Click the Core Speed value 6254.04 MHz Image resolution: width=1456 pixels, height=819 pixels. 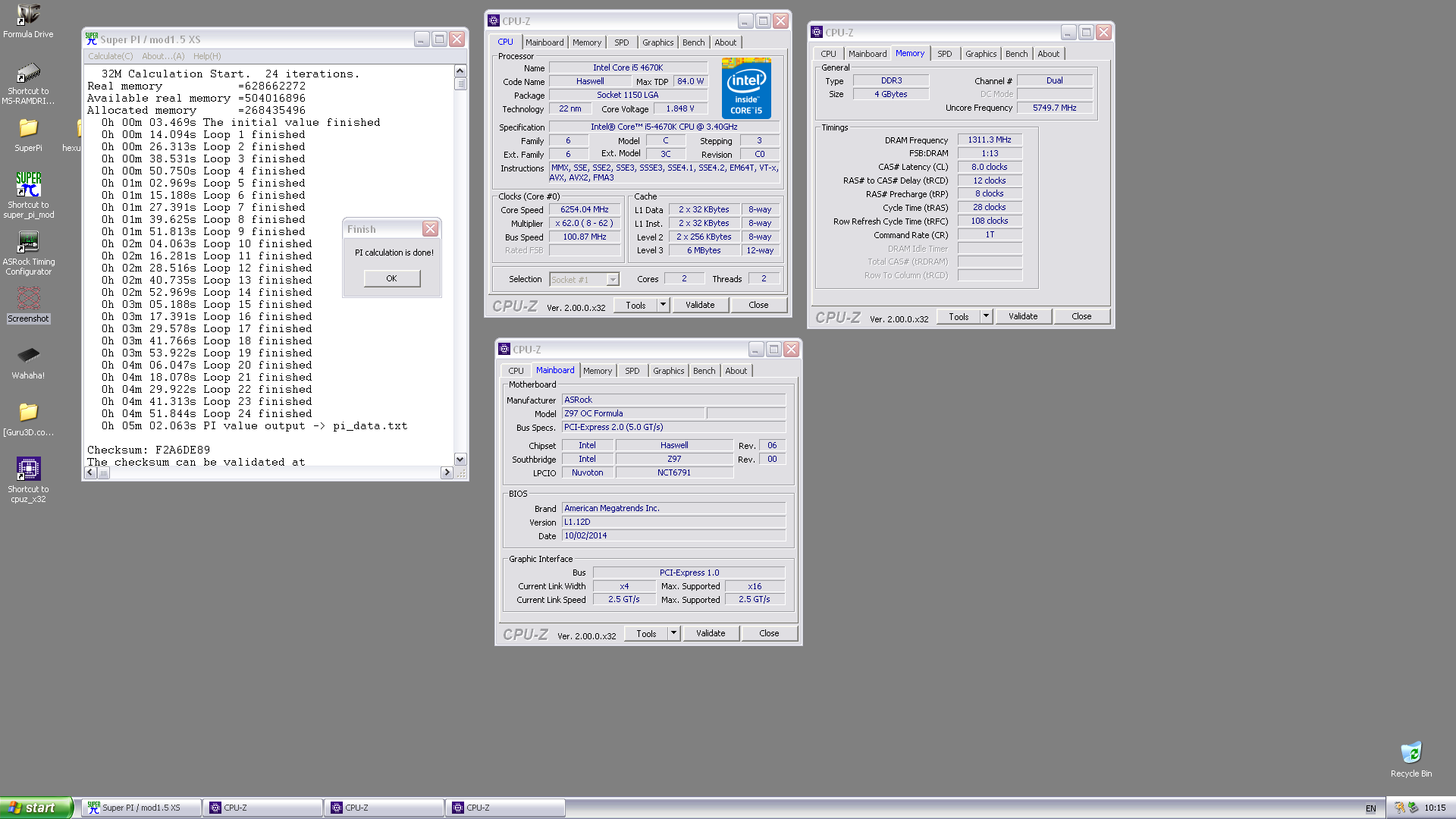[585, 209]
